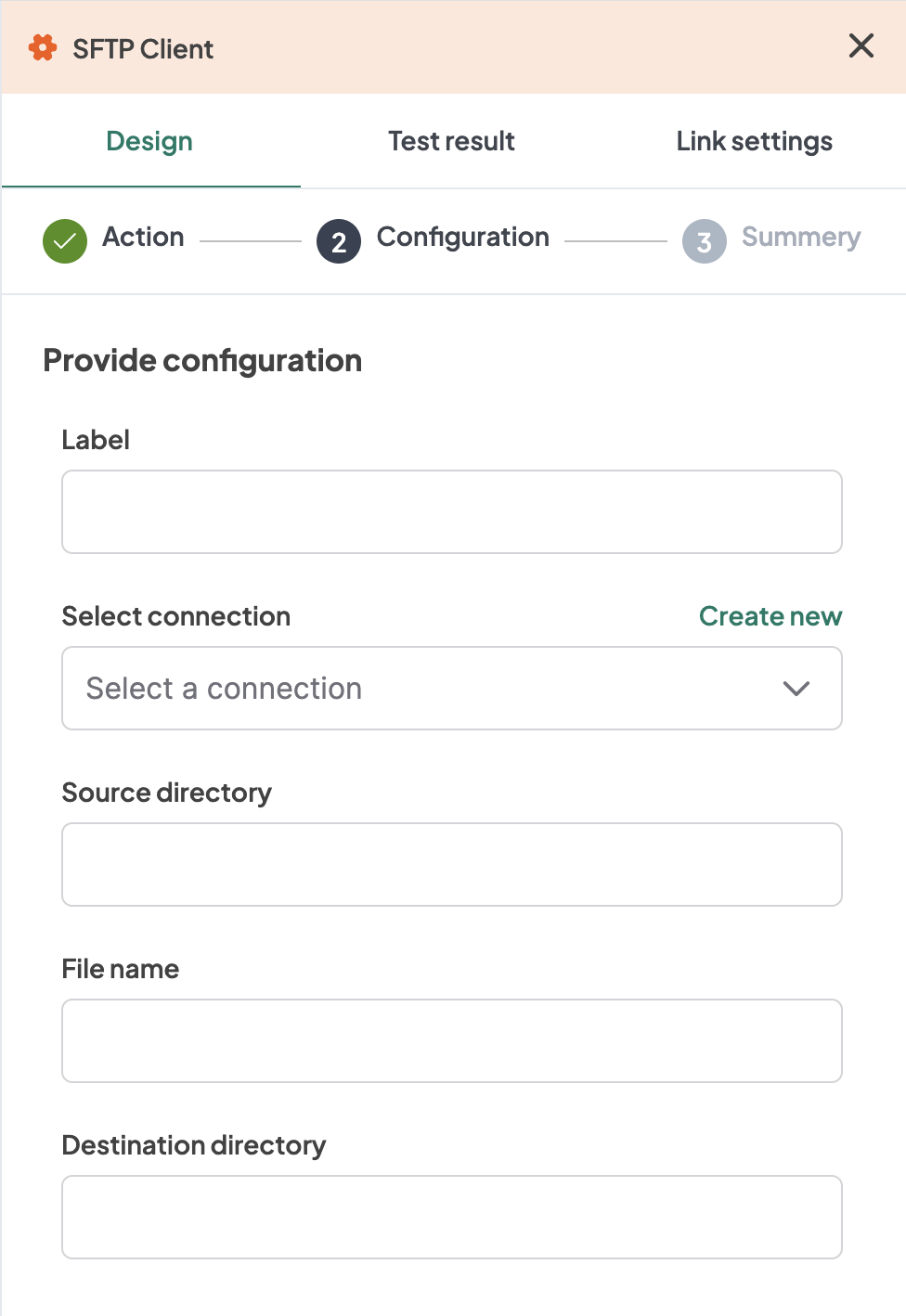
Task: Click the File name text box
Action: pos(451,1041)
